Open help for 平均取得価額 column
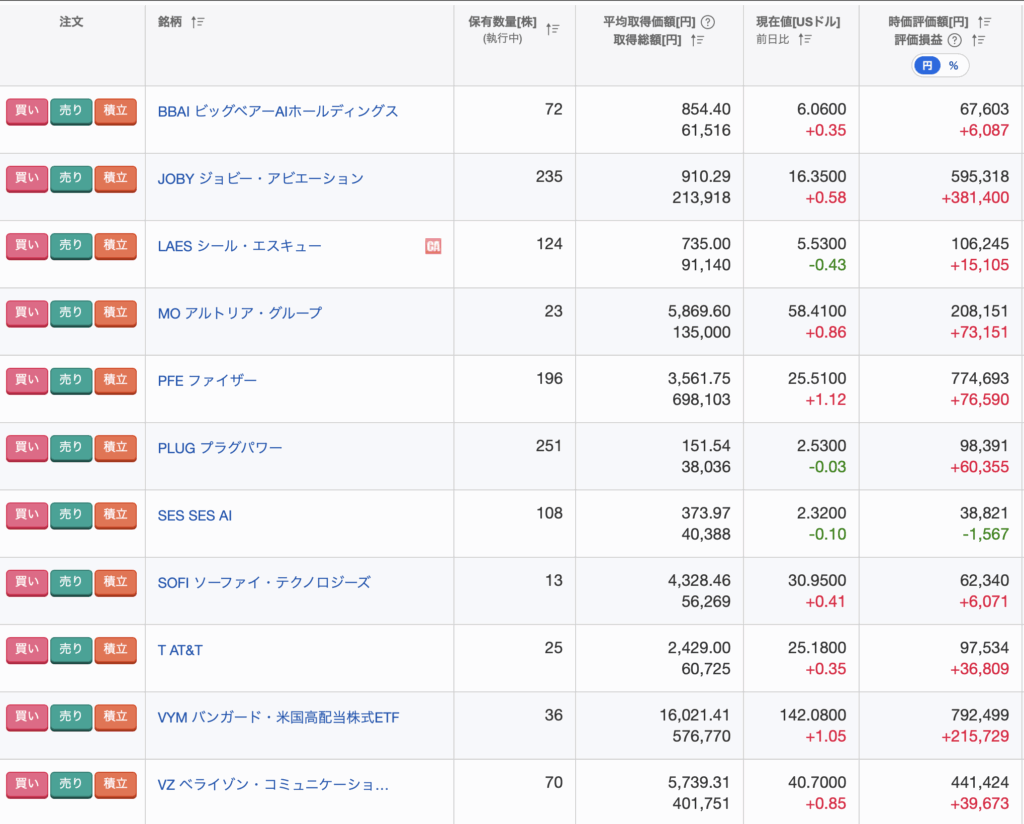 708,22
